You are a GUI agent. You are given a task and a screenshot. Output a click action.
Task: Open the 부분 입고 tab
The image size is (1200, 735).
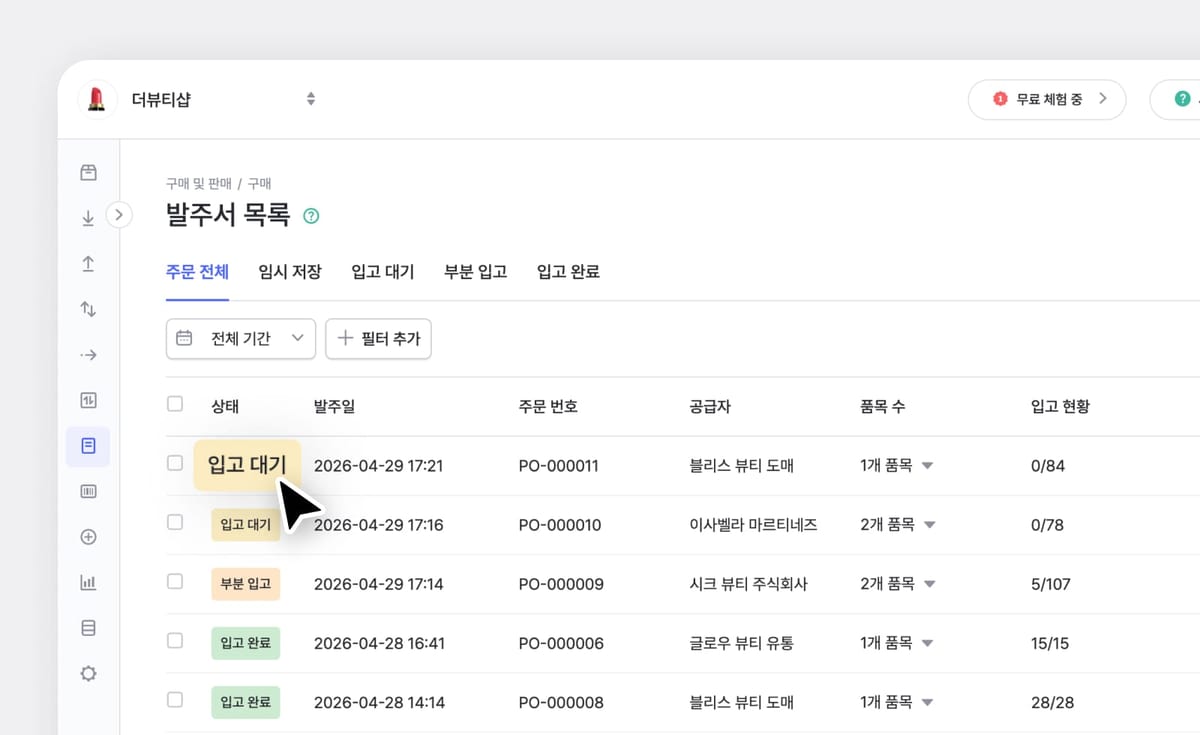point(475,271)
